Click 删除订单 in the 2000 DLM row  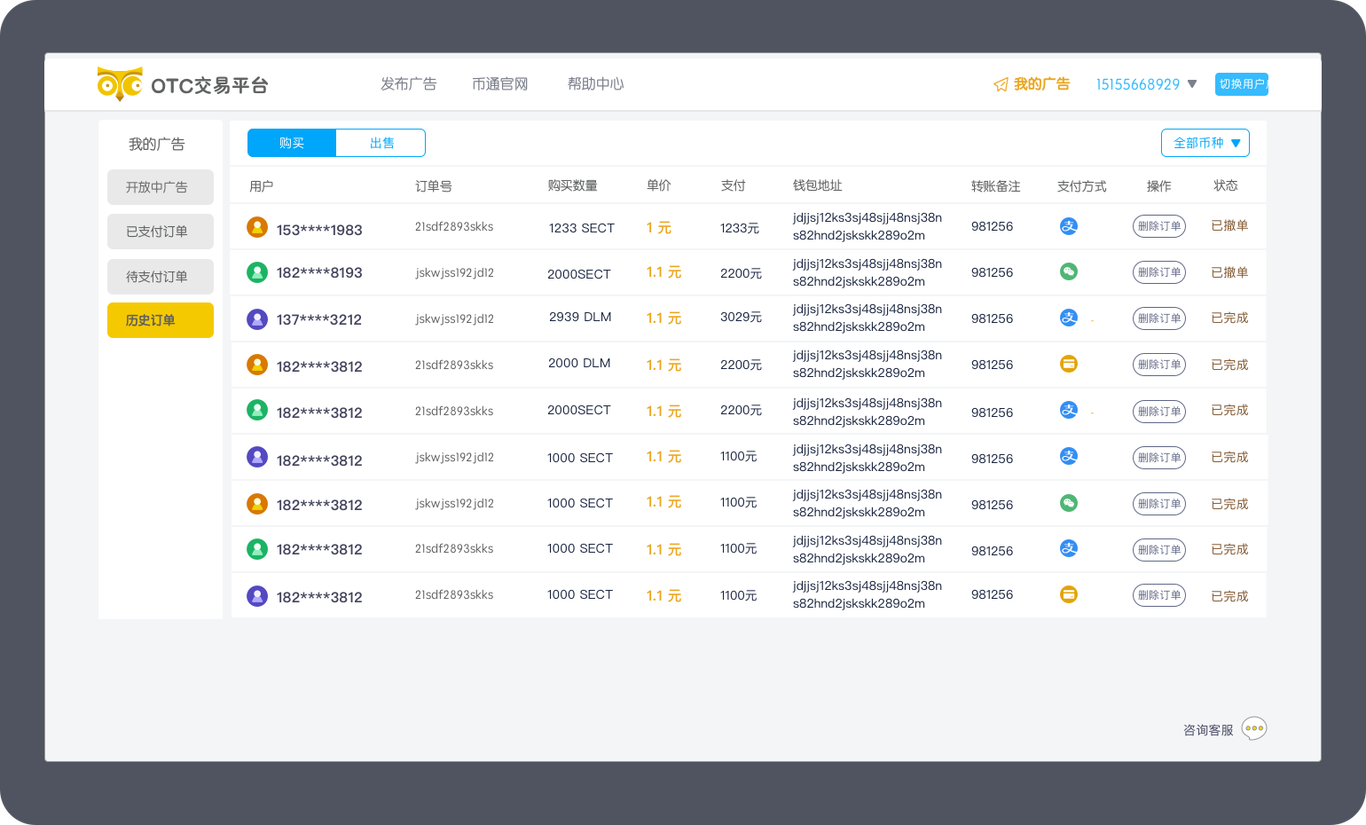pos(1159,364)
